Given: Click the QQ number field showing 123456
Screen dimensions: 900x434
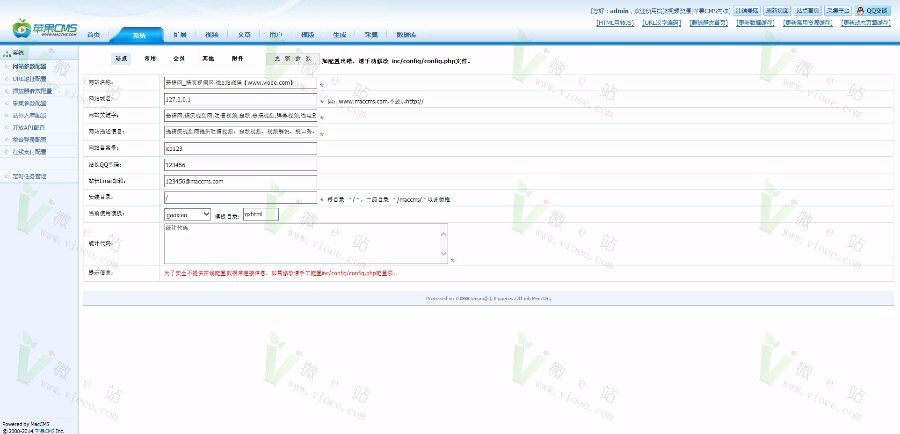Looking at the screenshot, I should [240, 165].
